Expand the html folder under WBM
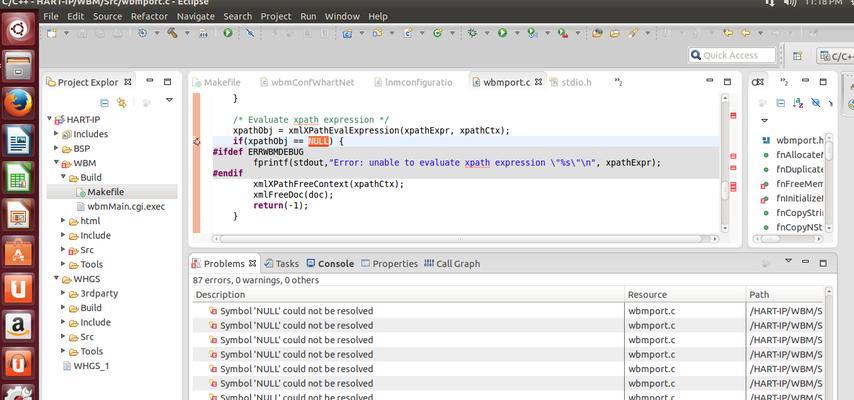The width and height of the screenshot is (854, 400). pos(63,220)
